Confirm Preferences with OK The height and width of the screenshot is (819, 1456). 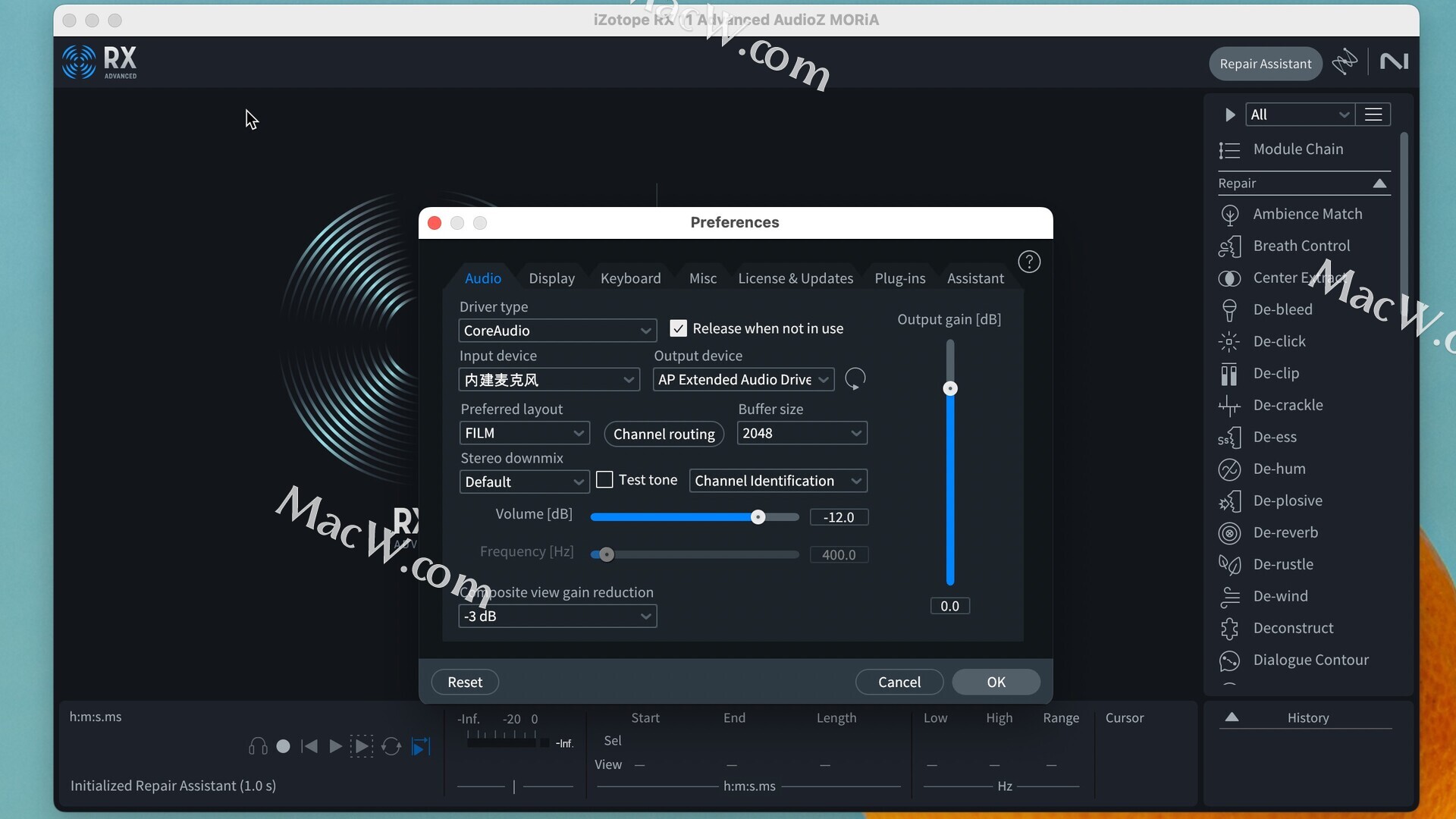coord(996,682)
